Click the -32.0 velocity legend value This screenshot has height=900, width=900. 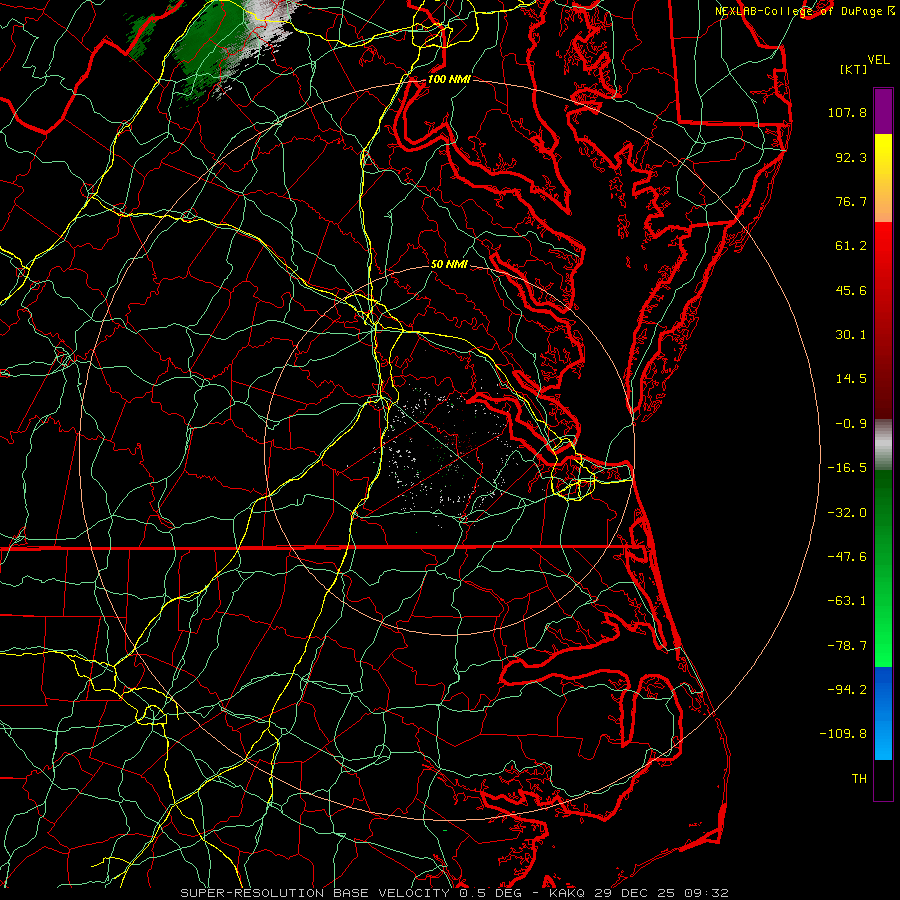coord(847,512)
